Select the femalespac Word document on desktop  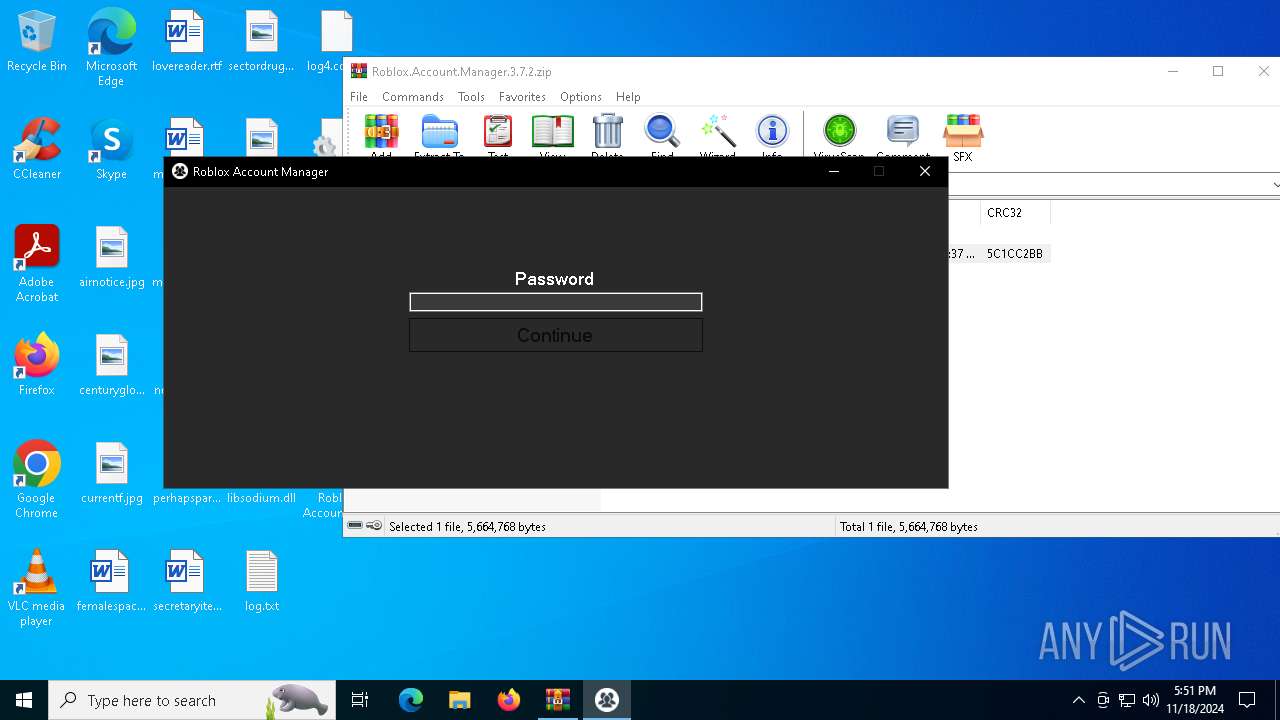coord(111,582)
